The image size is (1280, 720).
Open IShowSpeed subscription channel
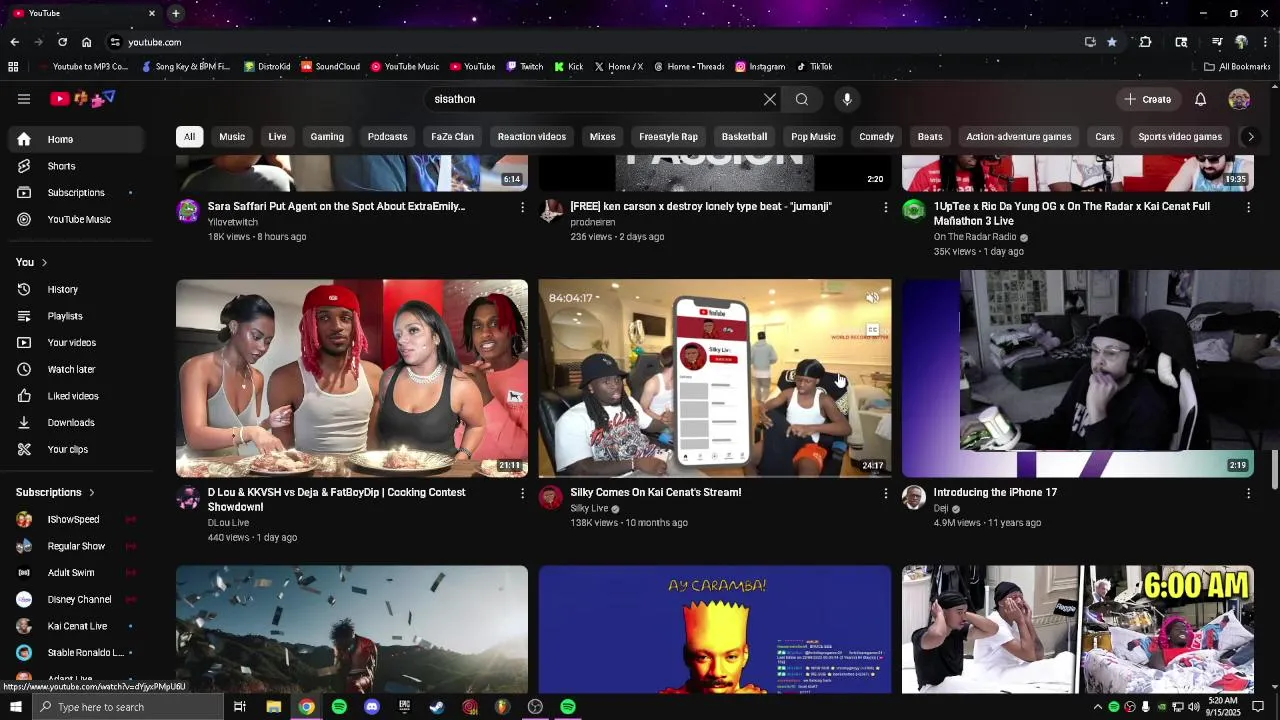pyautogui.click(x=77, y=519)
